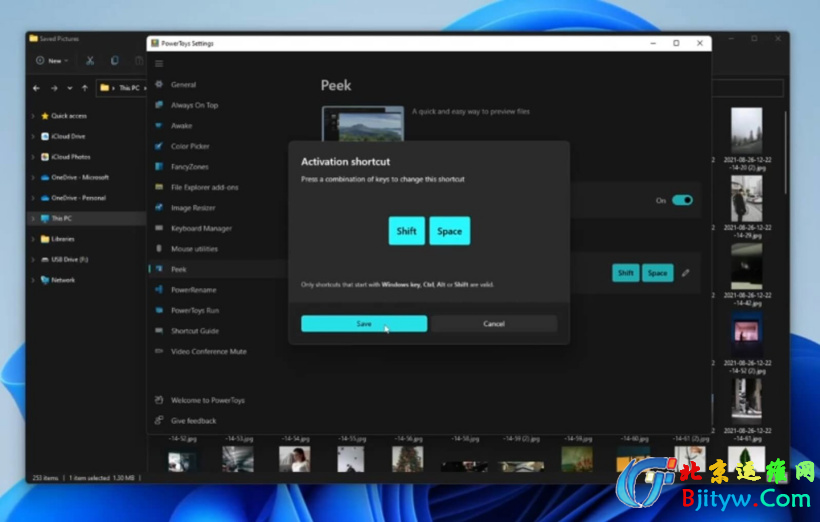Expand the Quick access tree node
Image resolution: width=820 pixels, height=522 pixels.
pyautogui.click(x=33, y=116)
